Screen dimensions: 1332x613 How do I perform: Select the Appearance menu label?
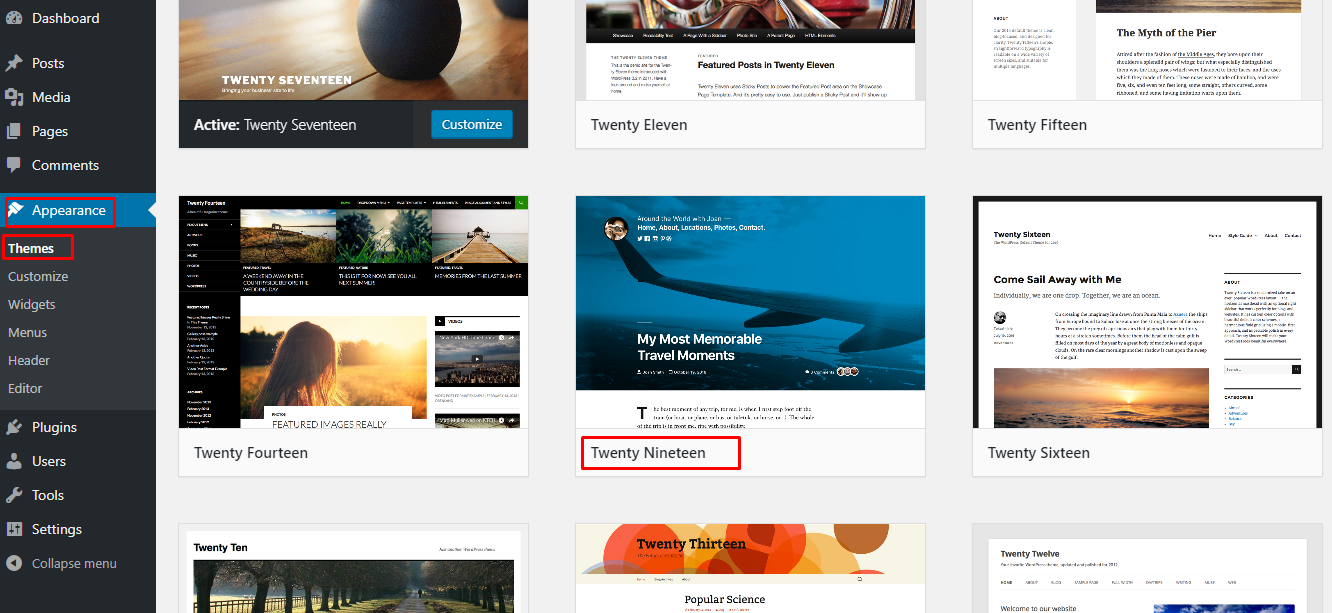[x=69, y=210]
